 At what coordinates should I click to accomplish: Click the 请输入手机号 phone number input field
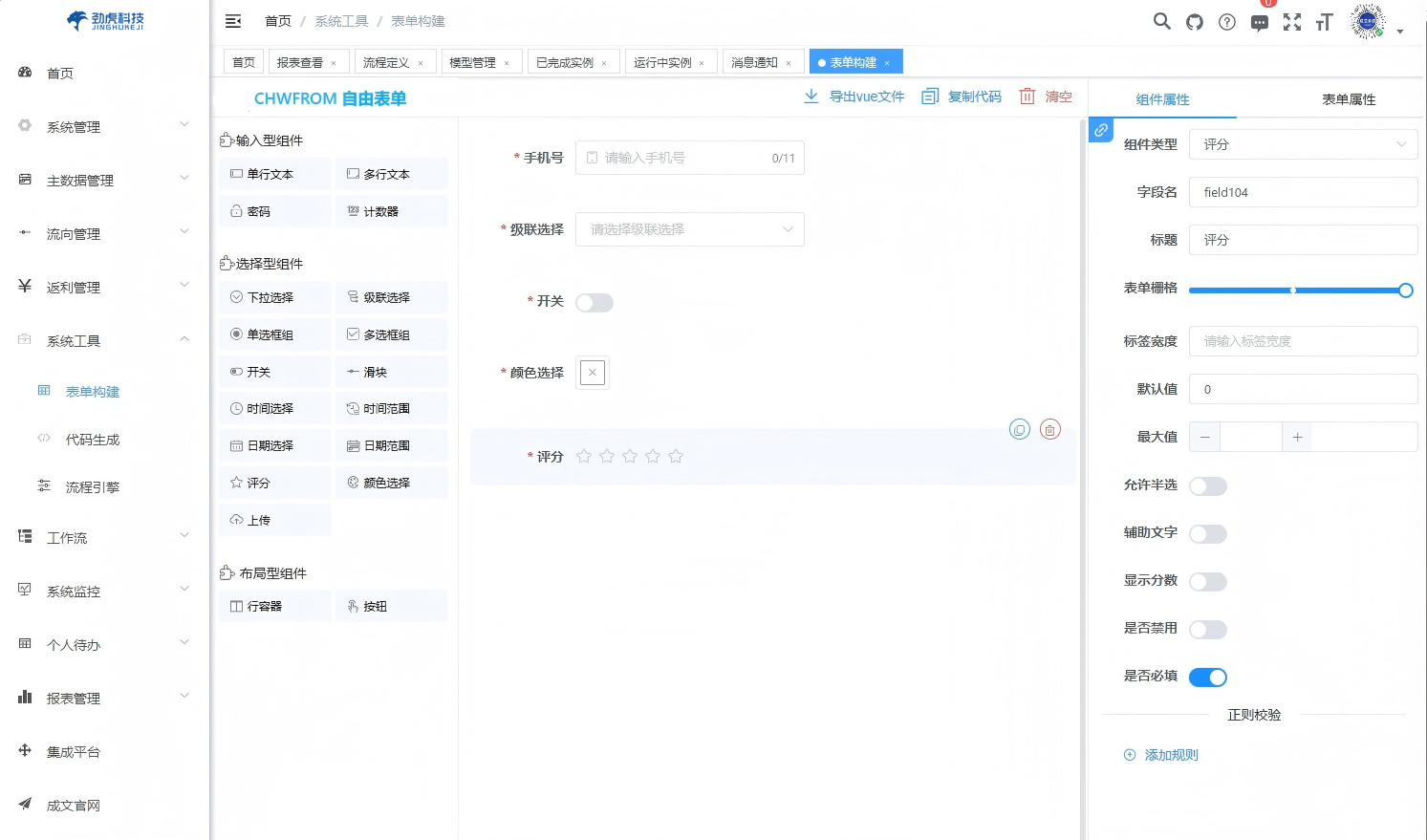pos(689,158)
